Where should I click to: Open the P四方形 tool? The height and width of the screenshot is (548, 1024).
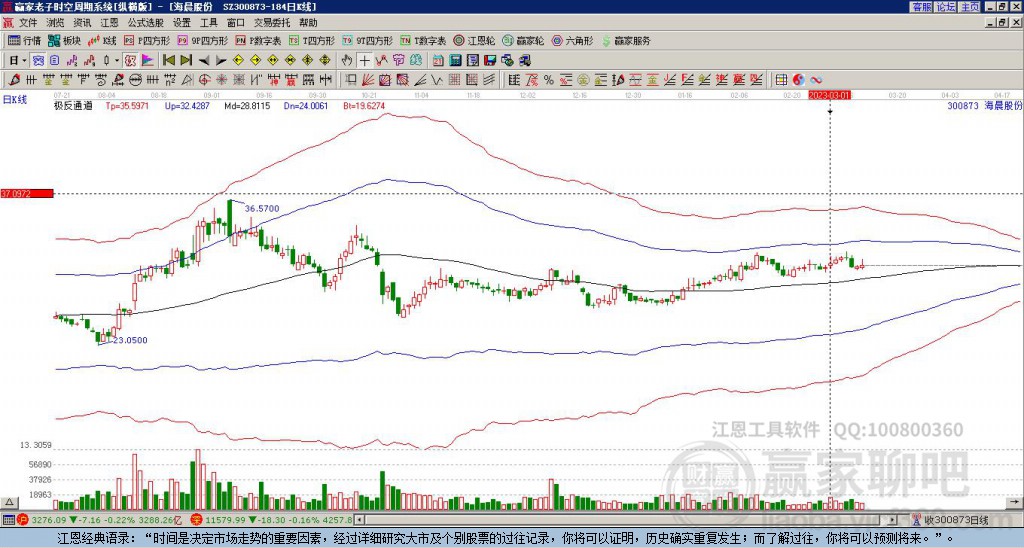147,40
